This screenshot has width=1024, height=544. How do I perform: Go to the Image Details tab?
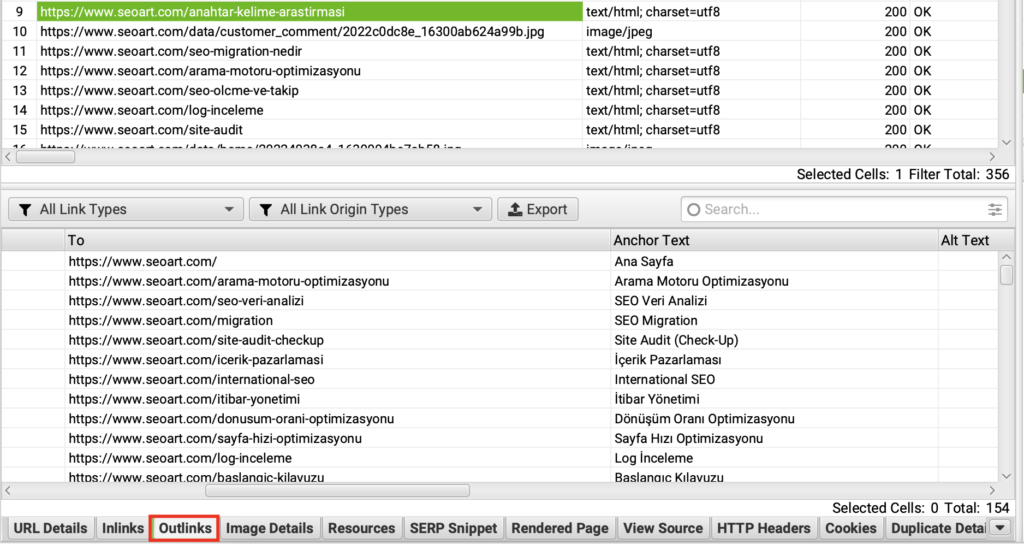click(269, 528)
